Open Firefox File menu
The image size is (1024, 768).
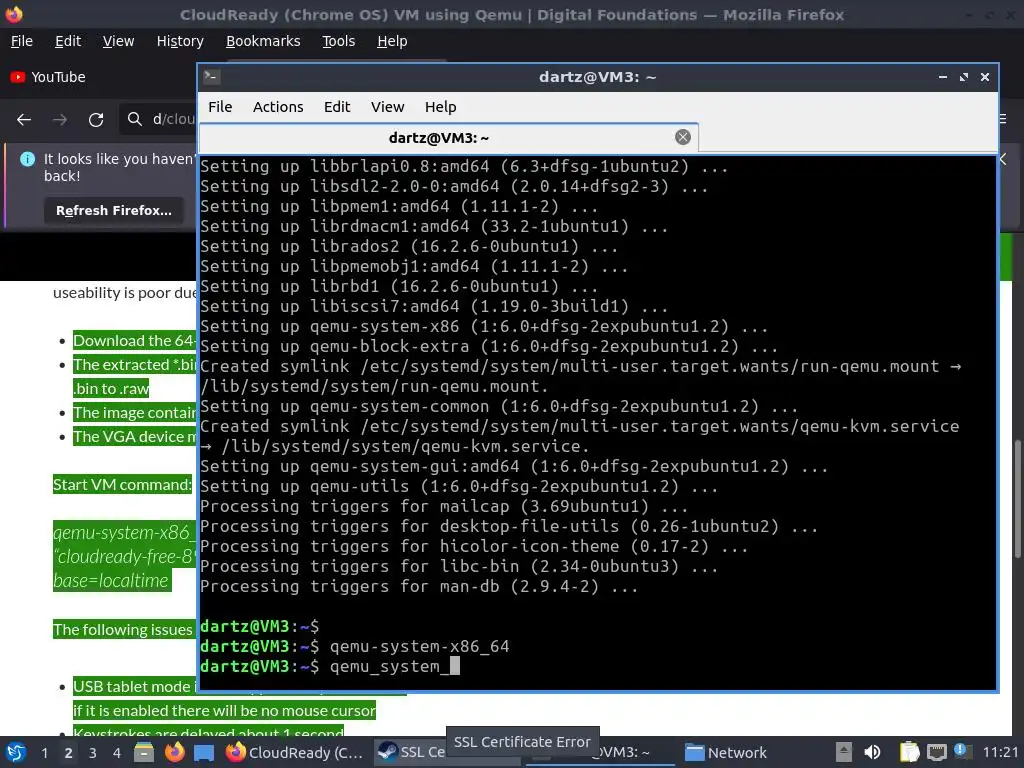22,41
